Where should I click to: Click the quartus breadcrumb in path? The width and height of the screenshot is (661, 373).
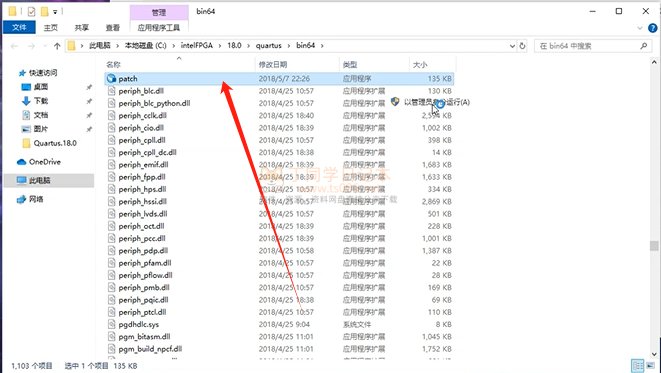(x=269, y=46)
